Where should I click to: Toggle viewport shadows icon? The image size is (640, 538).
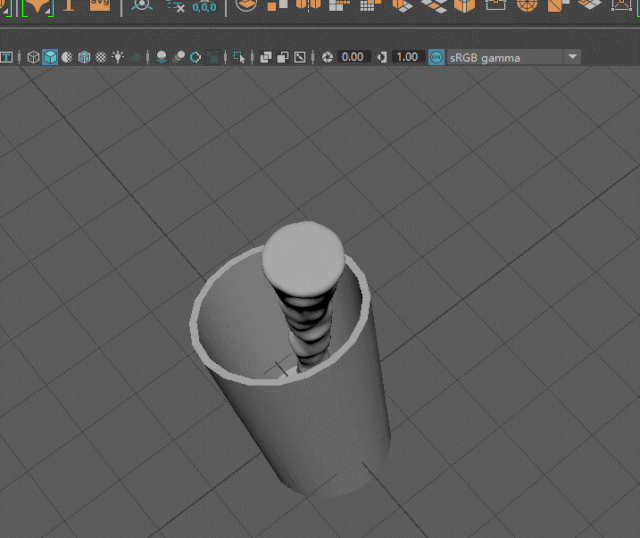pos(137,57)
